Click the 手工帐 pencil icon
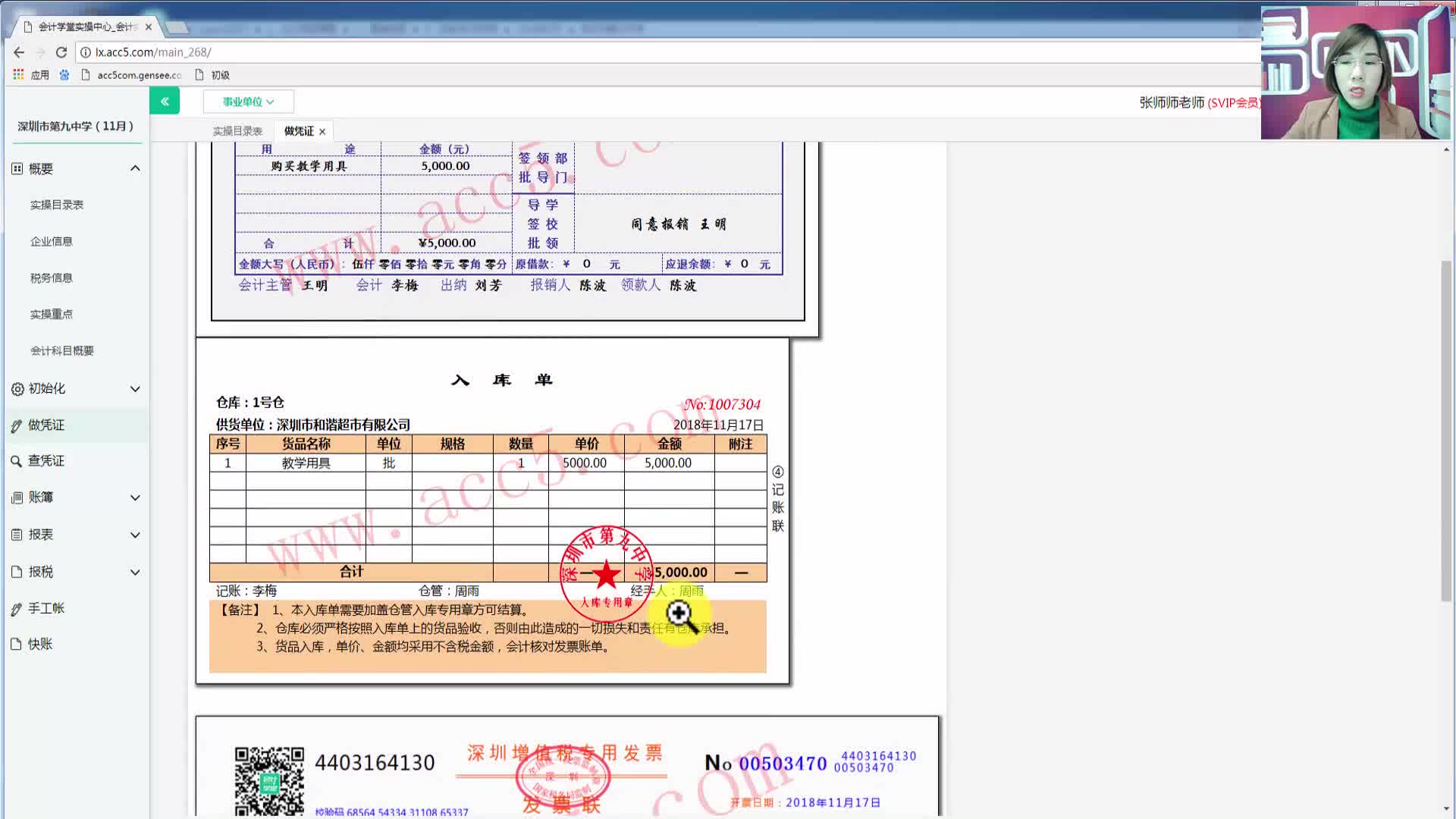This screenshot has width=1456, height=819. coord(17,609)
